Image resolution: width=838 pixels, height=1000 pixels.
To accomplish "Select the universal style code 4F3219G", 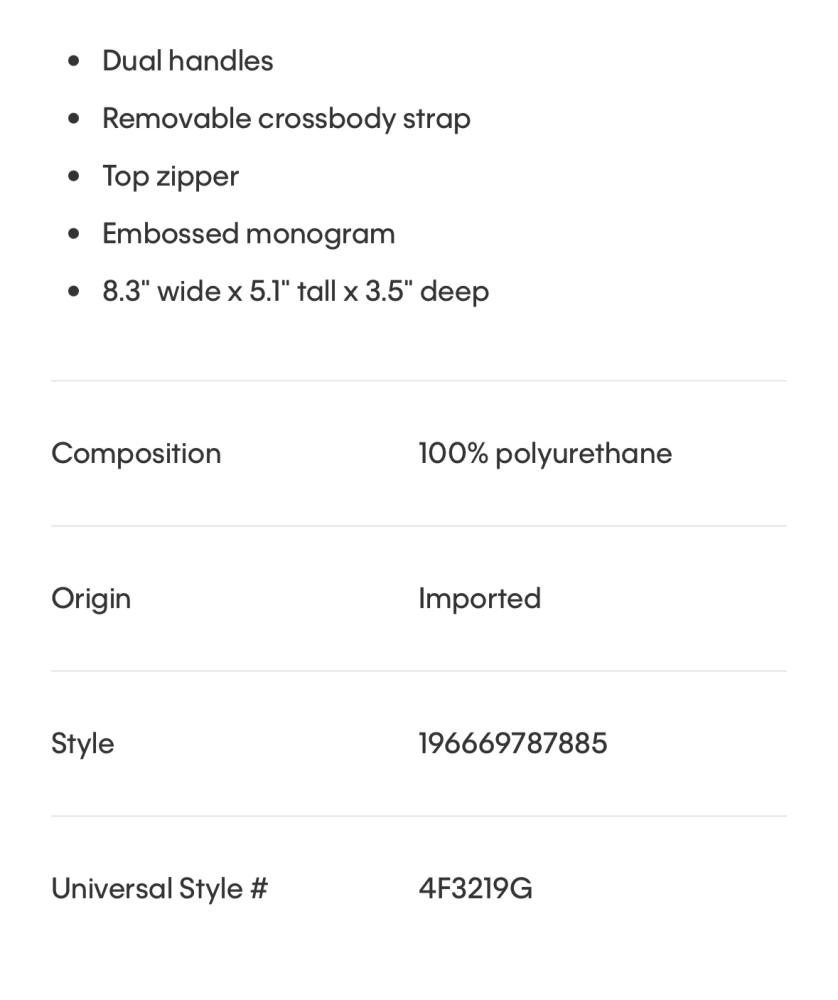I will (x=475, y=889).
